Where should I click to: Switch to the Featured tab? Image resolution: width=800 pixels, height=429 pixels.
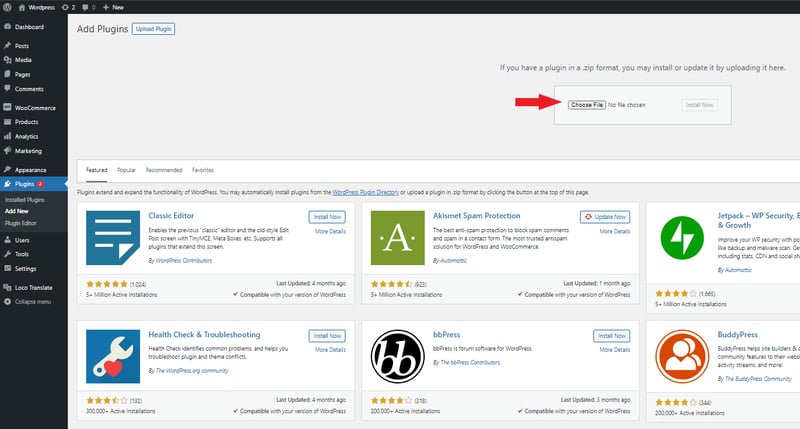[96, 170]
